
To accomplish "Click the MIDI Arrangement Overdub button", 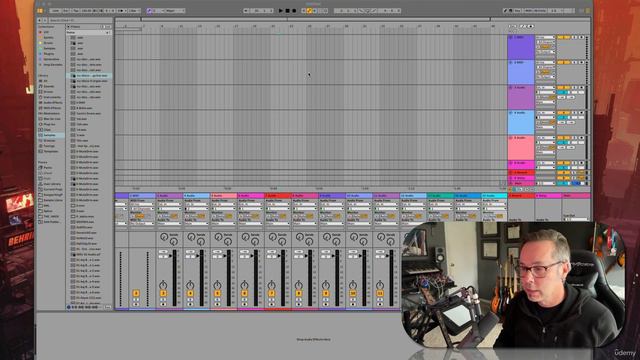I will click(x=304, y=11).
